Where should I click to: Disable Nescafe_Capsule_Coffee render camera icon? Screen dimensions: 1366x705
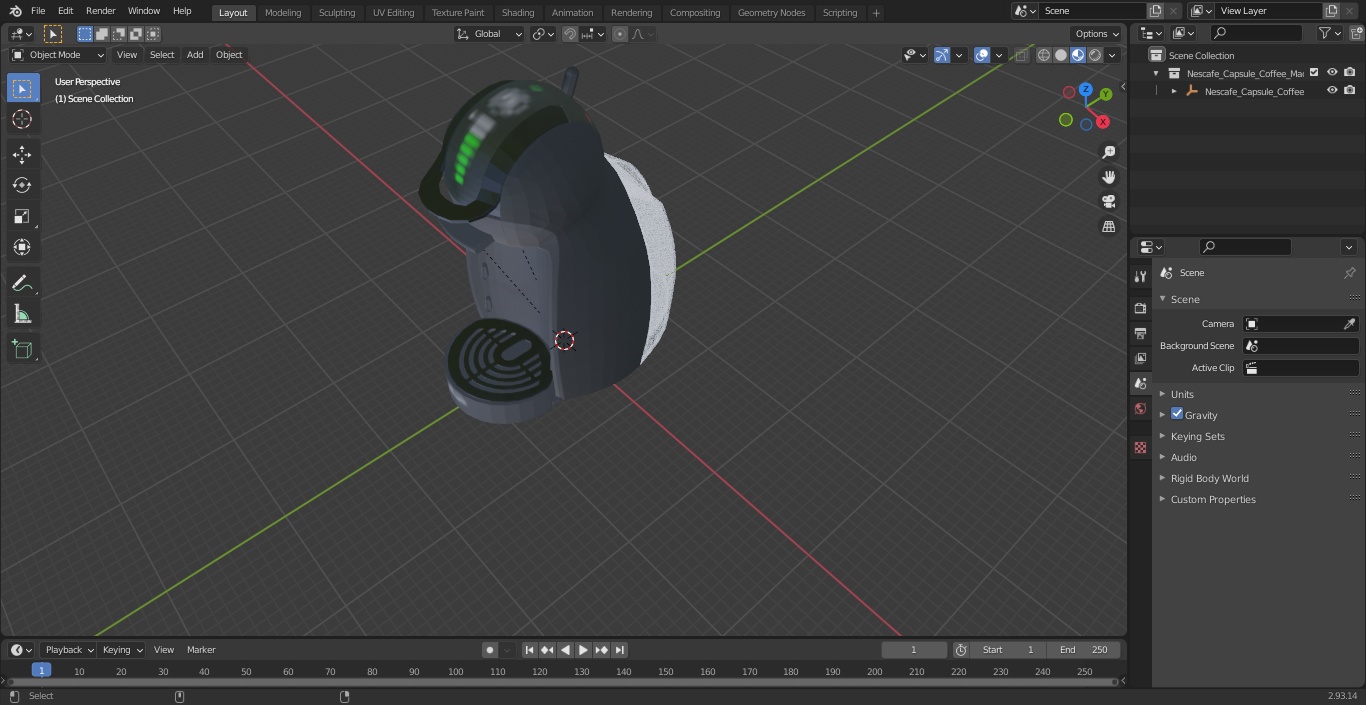1350,90
